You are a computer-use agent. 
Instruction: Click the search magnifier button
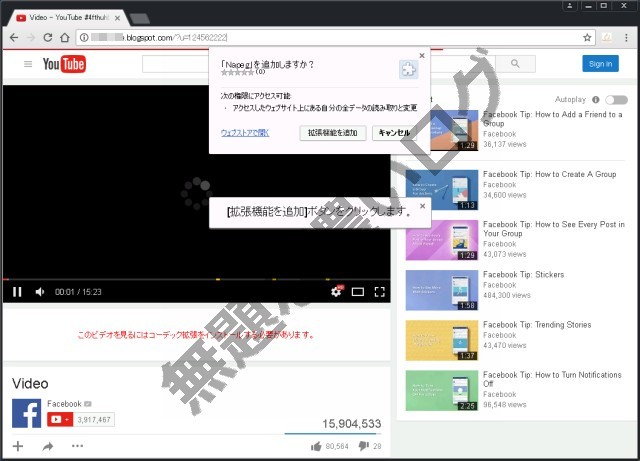pos(515,64)
